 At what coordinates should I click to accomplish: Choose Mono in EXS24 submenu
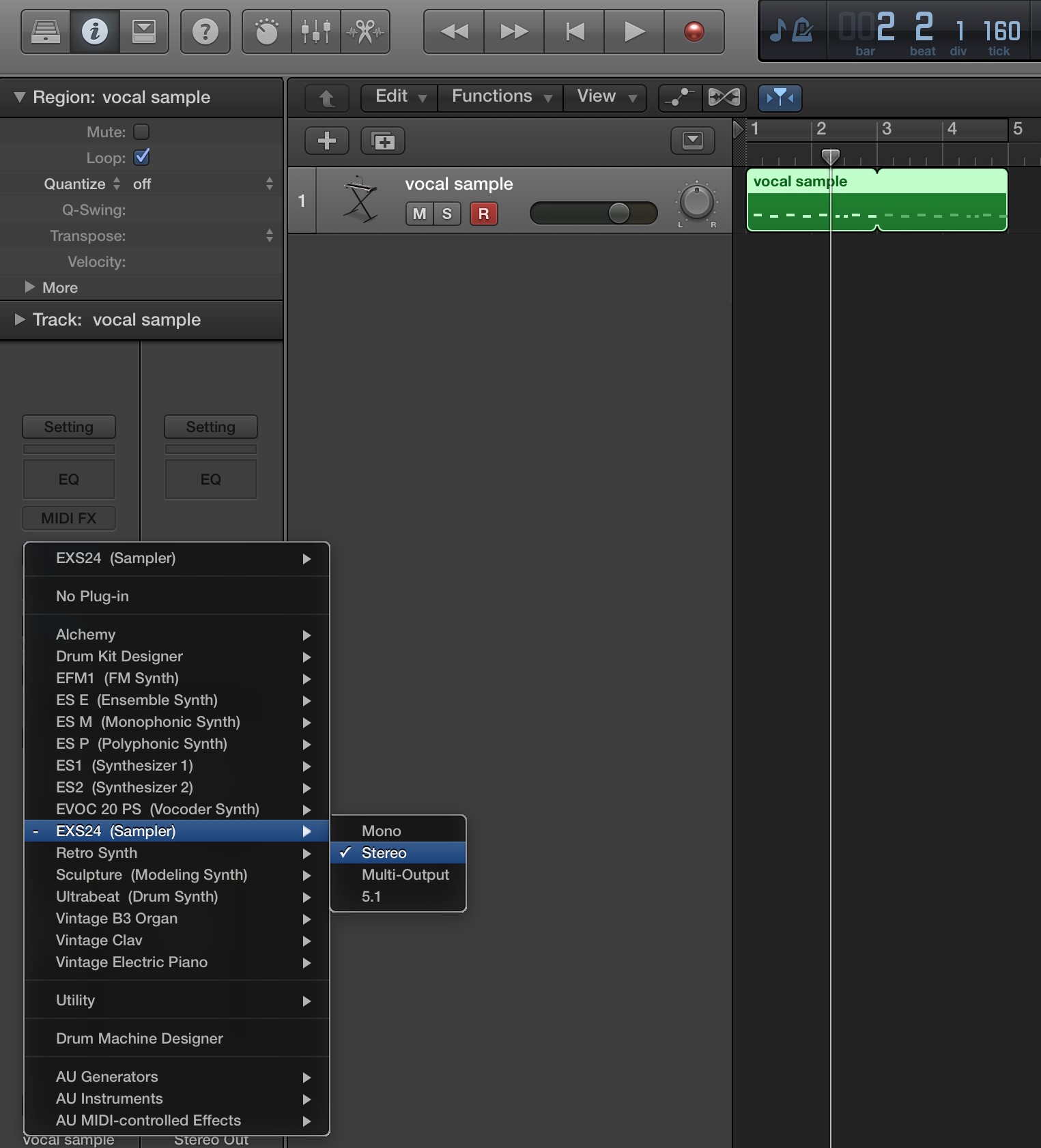click(398, 831)
